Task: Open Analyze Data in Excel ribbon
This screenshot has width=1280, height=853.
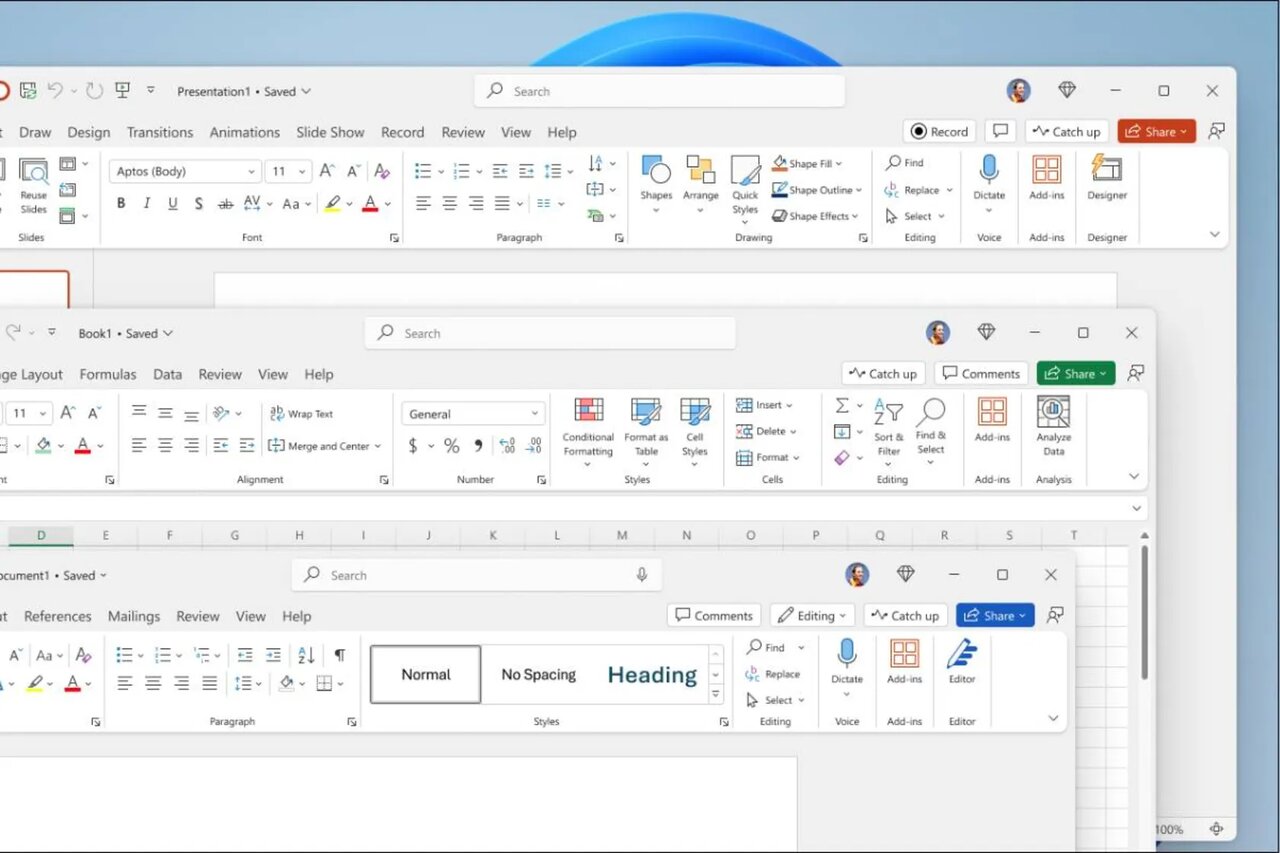Action: (x=1053, y=413)
